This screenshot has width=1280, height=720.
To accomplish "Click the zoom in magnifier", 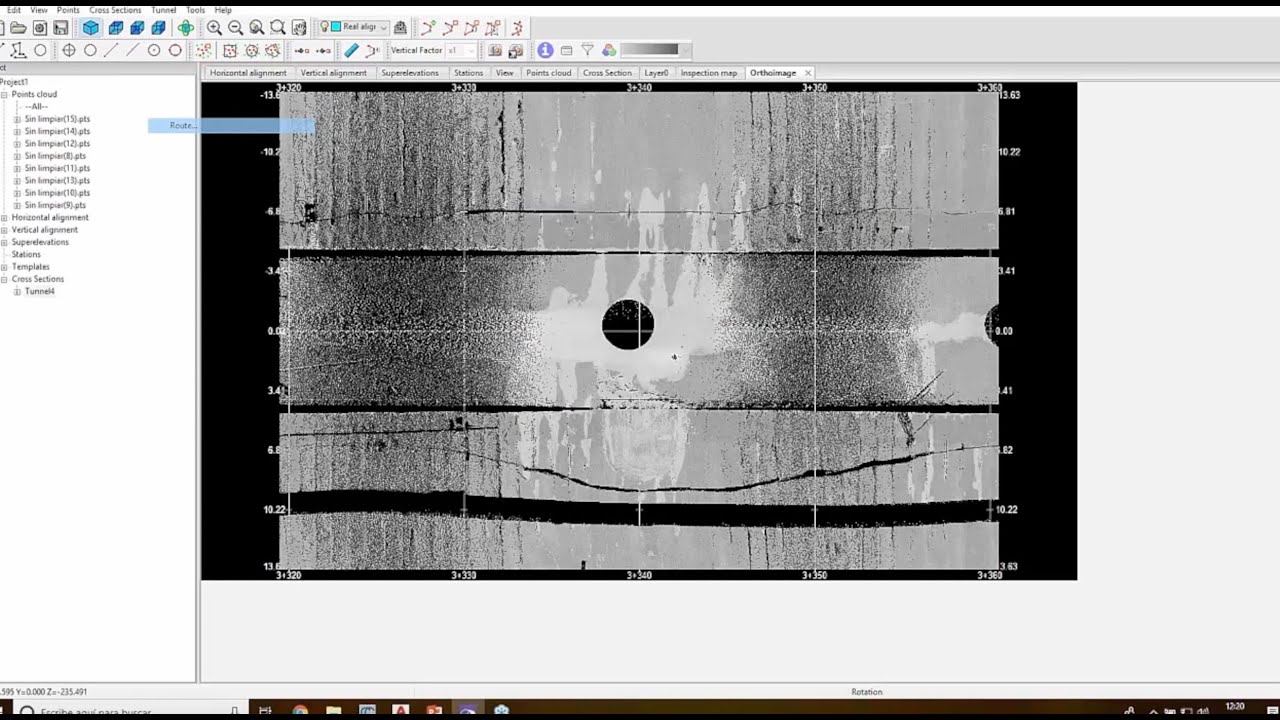I will (214, 28).
